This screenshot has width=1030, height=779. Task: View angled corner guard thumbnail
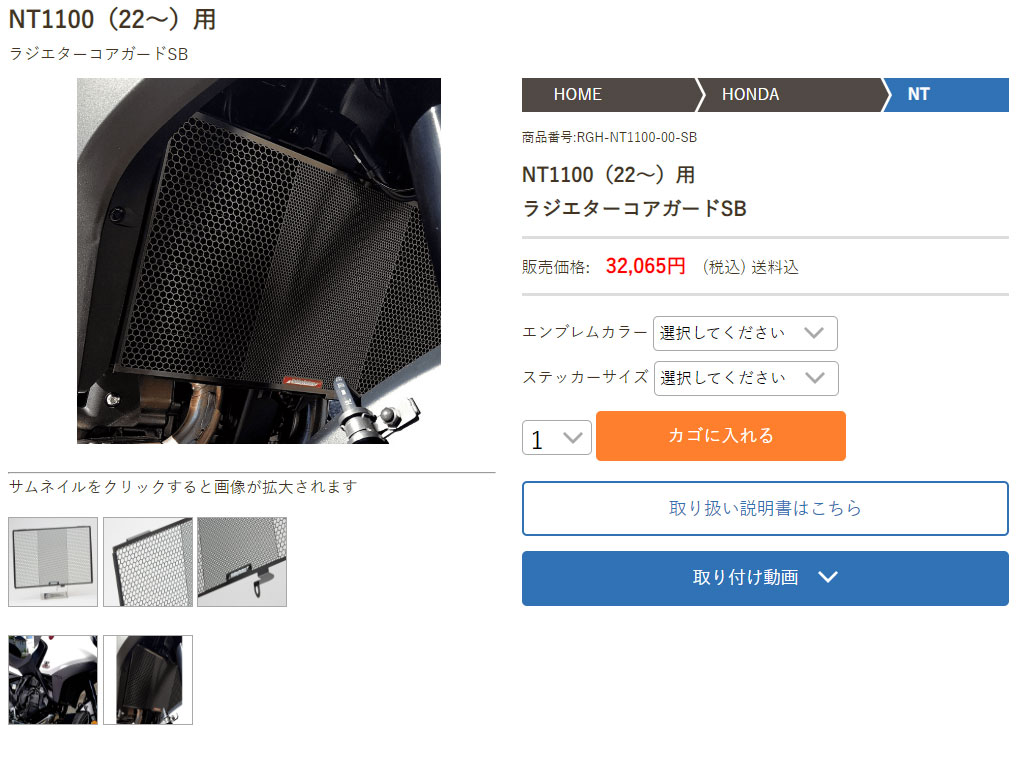[148, 562]
